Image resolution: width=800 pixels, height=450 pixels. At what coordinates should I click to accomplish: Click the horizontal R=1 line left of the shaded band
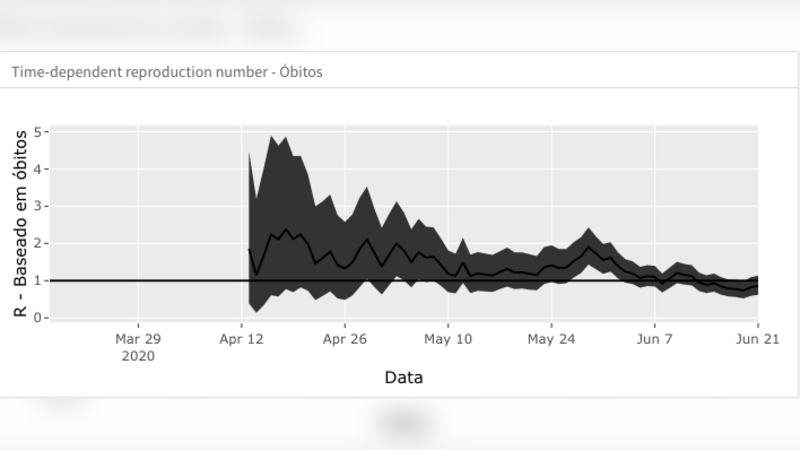(x=140, y=281)
